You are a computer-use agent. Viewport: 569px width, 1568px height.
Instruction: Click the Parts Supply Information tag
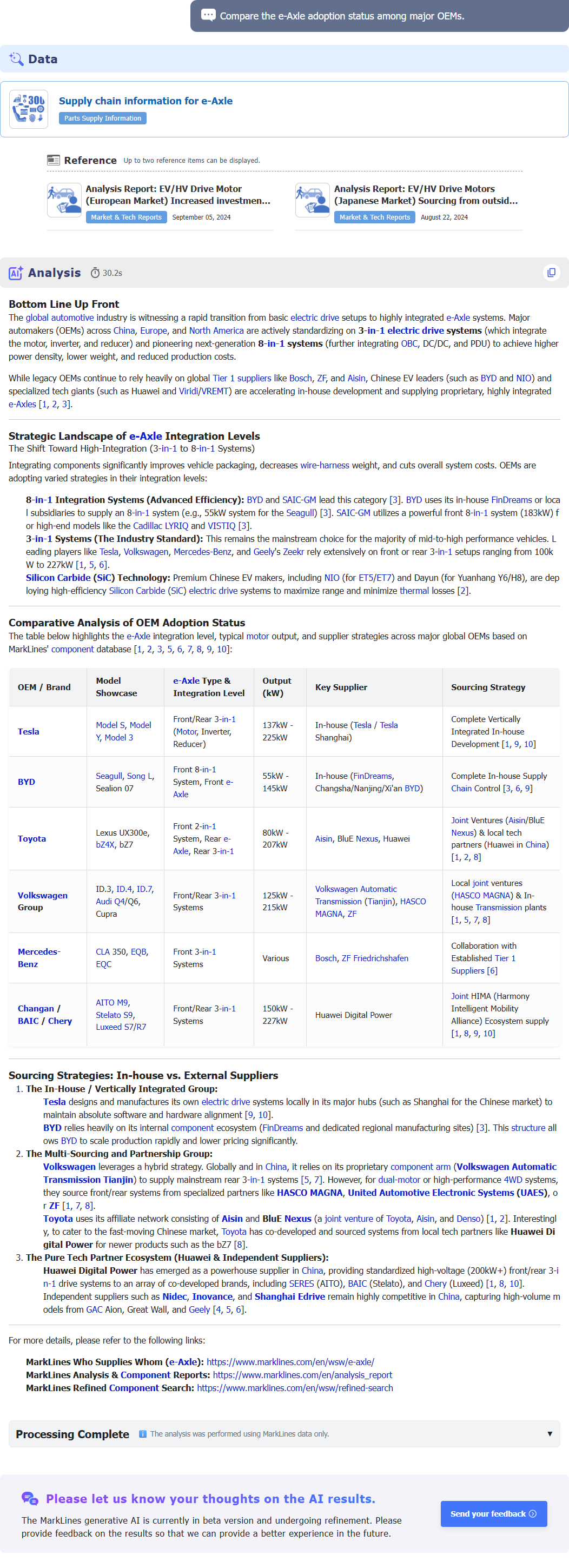coord(102,118)
